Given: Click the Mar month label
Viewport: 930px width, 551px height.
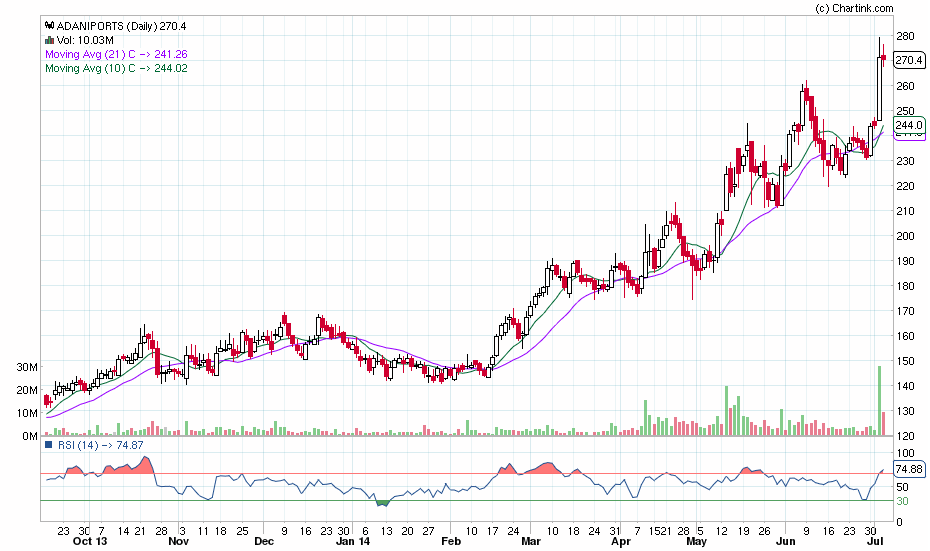Looking at the screenshot, I should [531, 541].
